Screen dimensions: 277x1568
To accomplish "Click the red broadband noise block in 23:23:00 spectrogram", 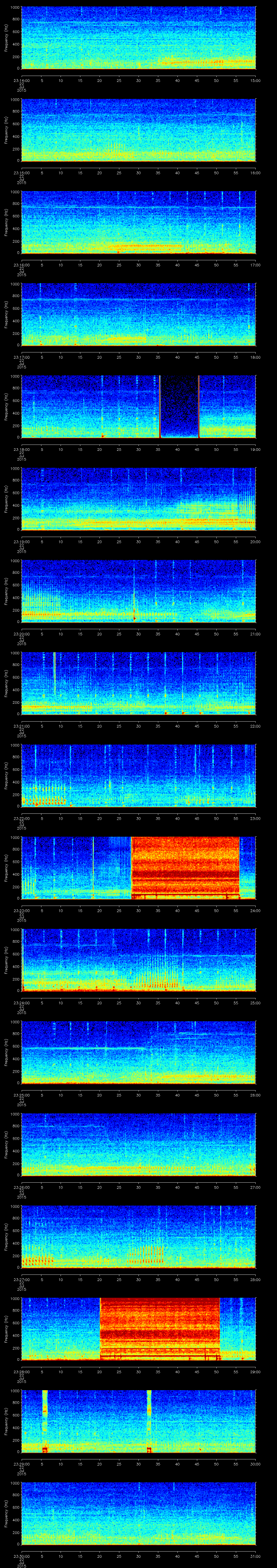I will [x=186, y=868].
